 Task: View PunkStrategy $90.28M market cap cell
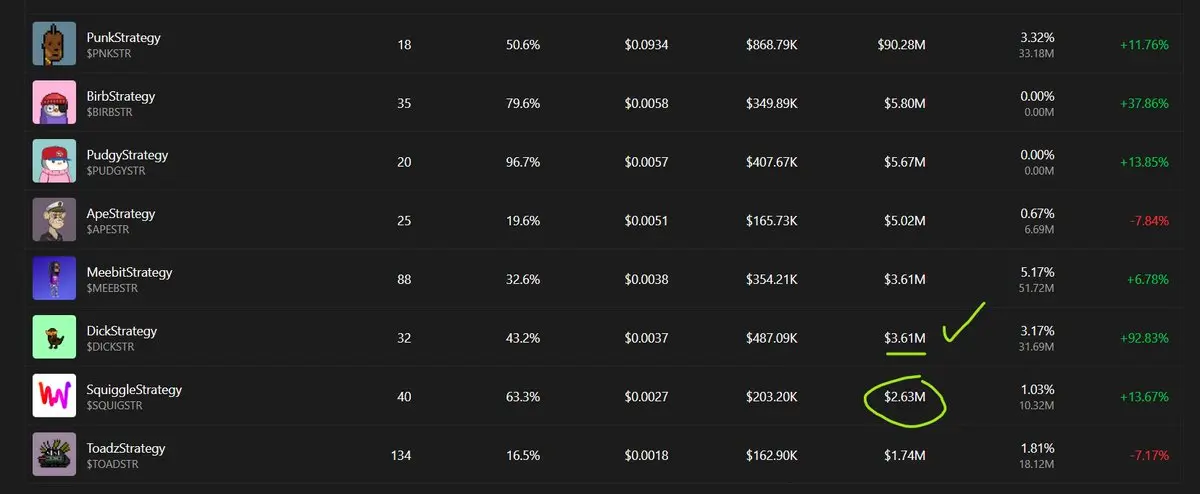(901, 45)
